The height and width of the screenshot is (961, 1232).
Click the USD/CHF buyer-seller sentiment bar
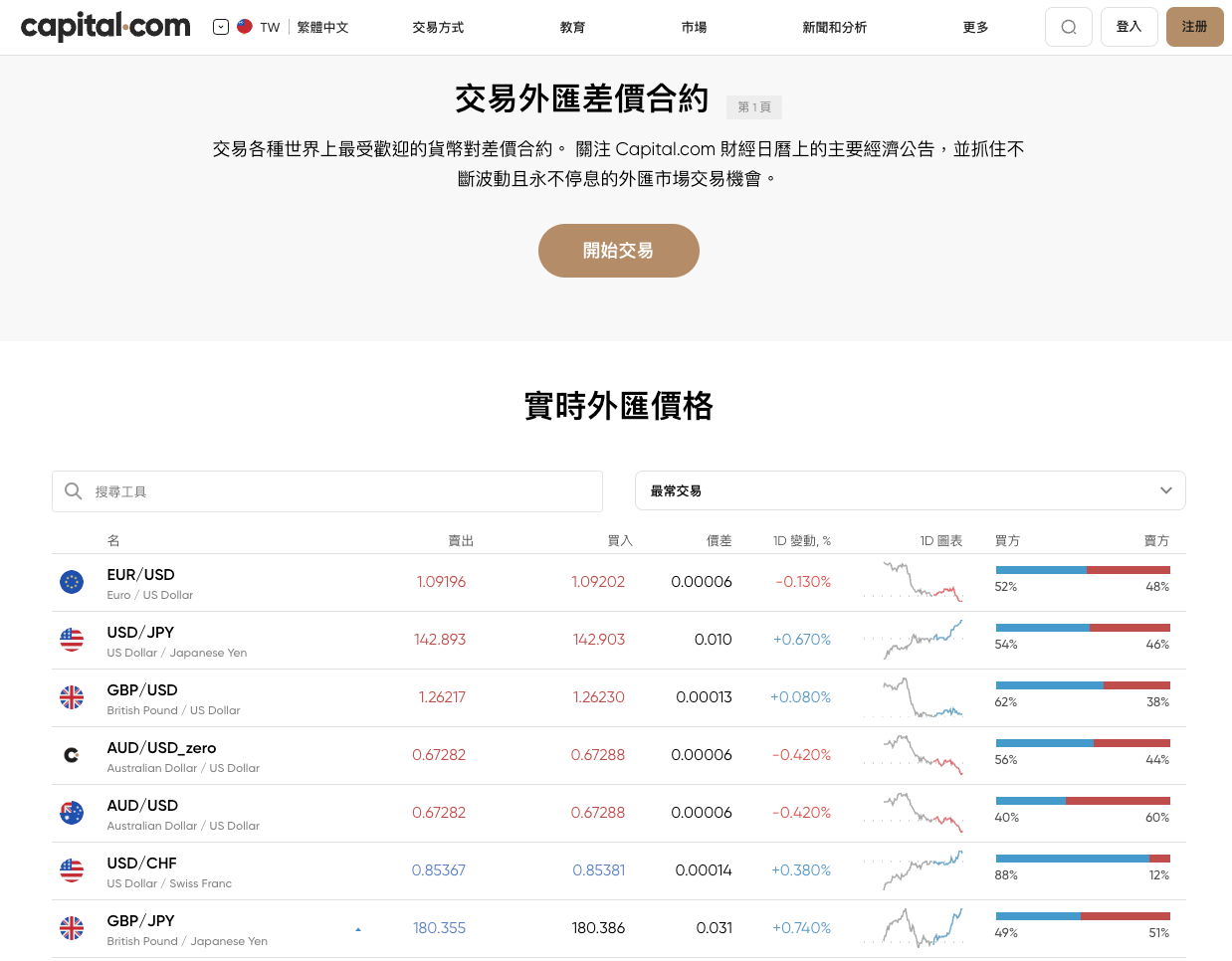pos(1083,859)
